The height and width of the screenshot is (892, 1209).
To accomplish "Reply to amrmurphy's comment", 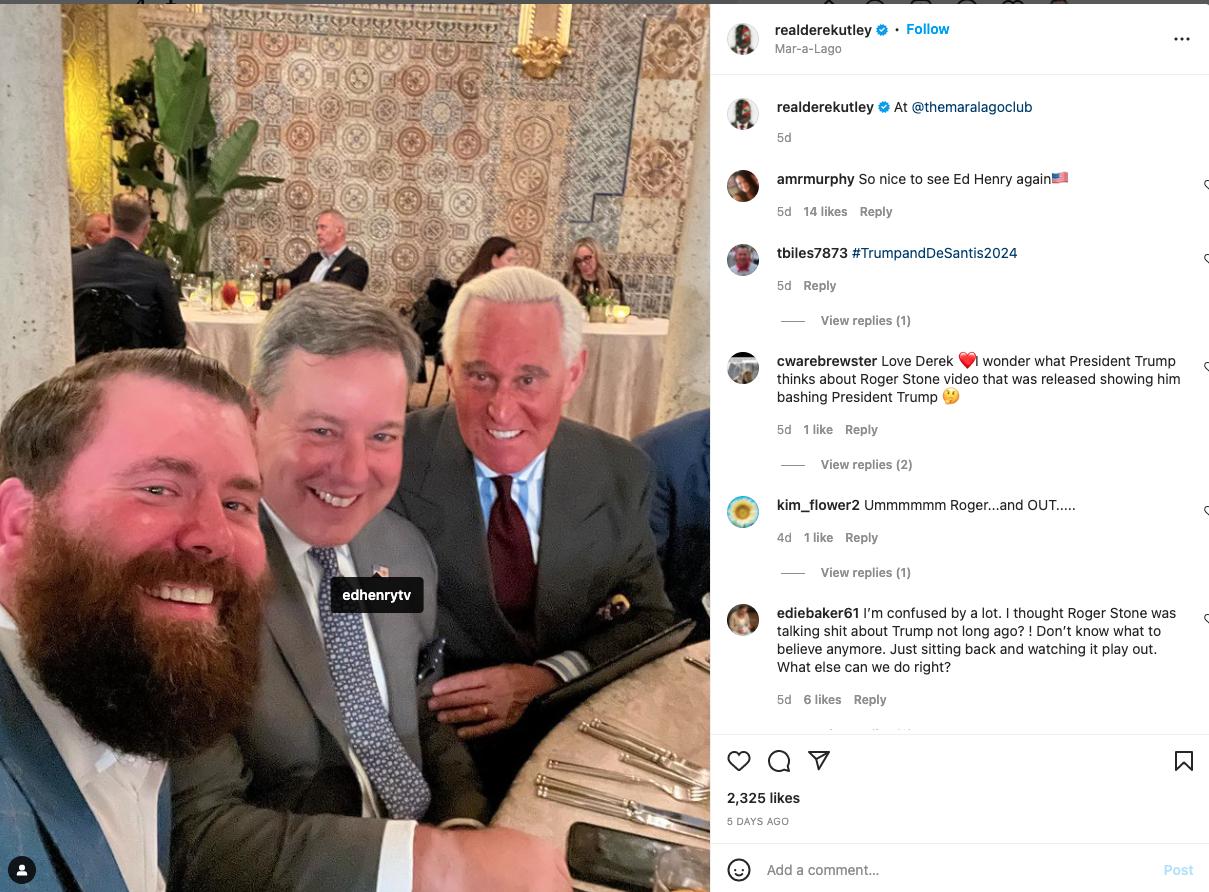I will coord(876,212).
